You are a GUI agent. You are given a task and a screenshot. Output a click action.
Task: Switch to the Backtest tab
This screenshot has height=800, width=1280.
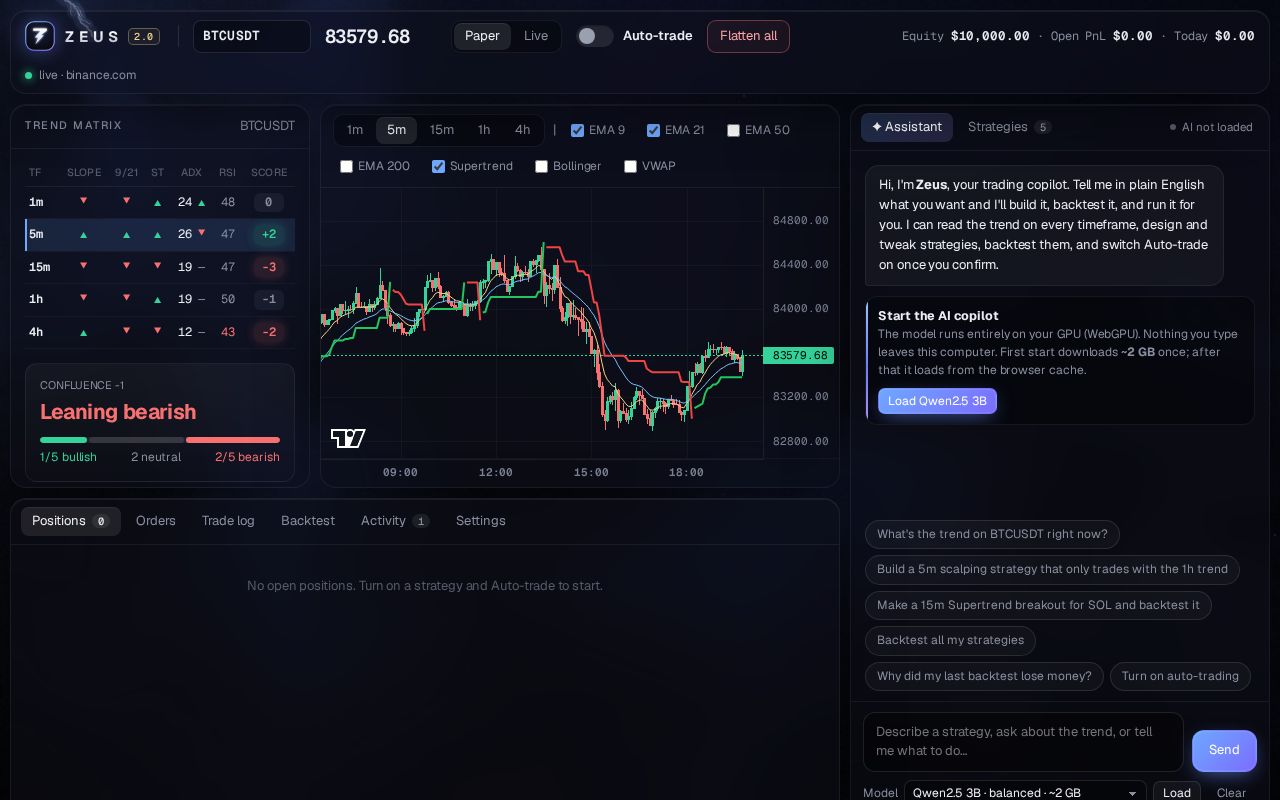pos(308,521)
